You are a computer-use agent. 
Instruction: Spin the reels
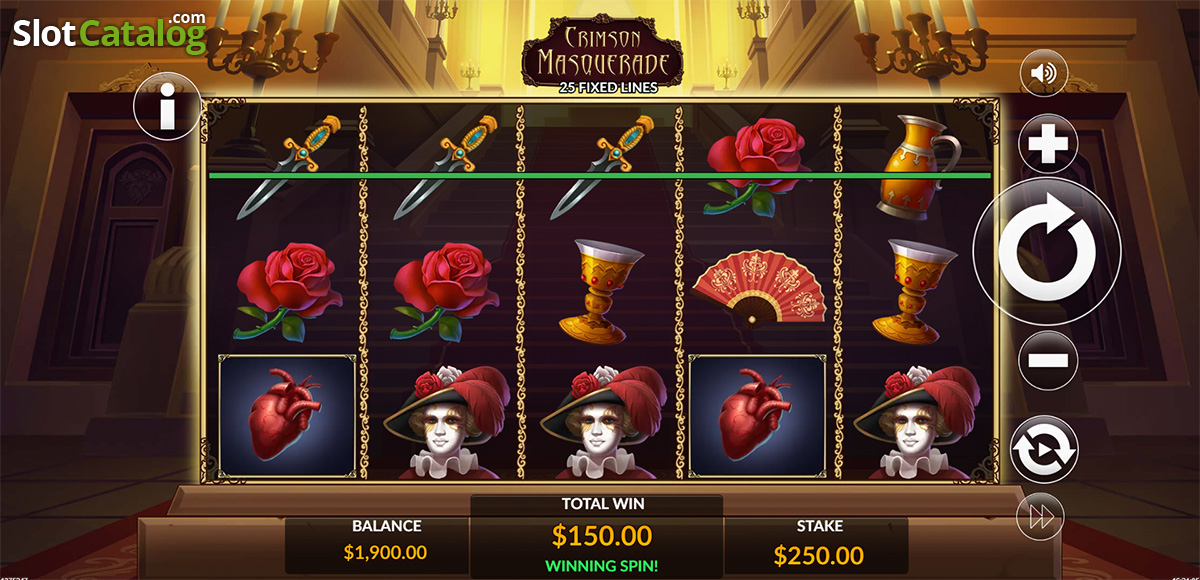[1047, 254]
